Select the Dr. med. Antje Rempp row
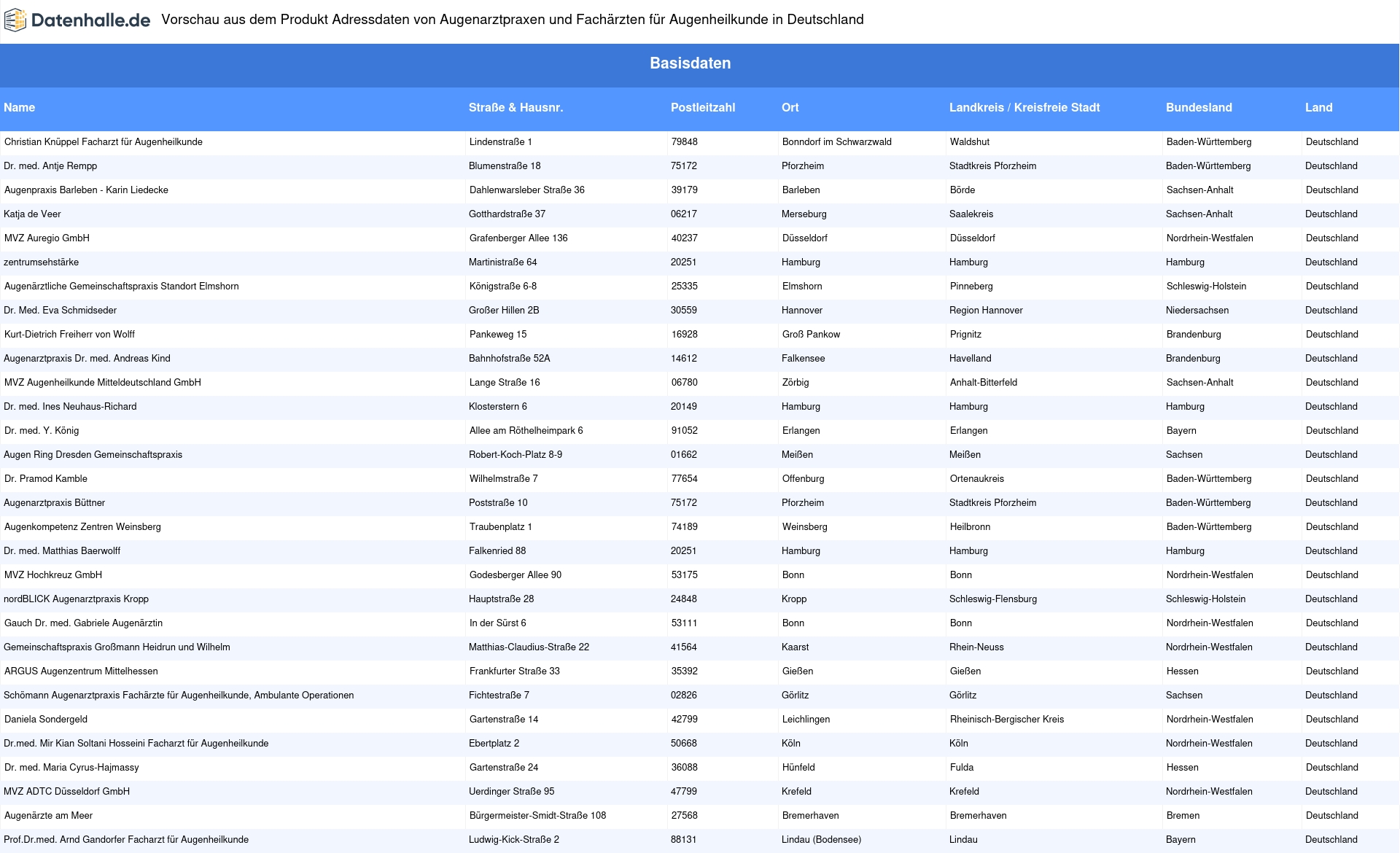The width and height of the screenshot is (1400, 853). 700,166
